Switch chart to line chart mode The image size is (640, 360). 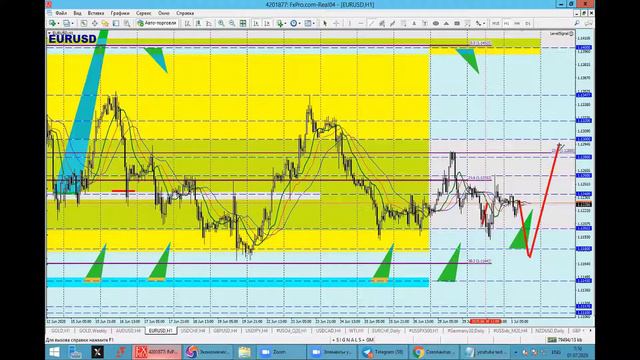[x=209, y=23]
